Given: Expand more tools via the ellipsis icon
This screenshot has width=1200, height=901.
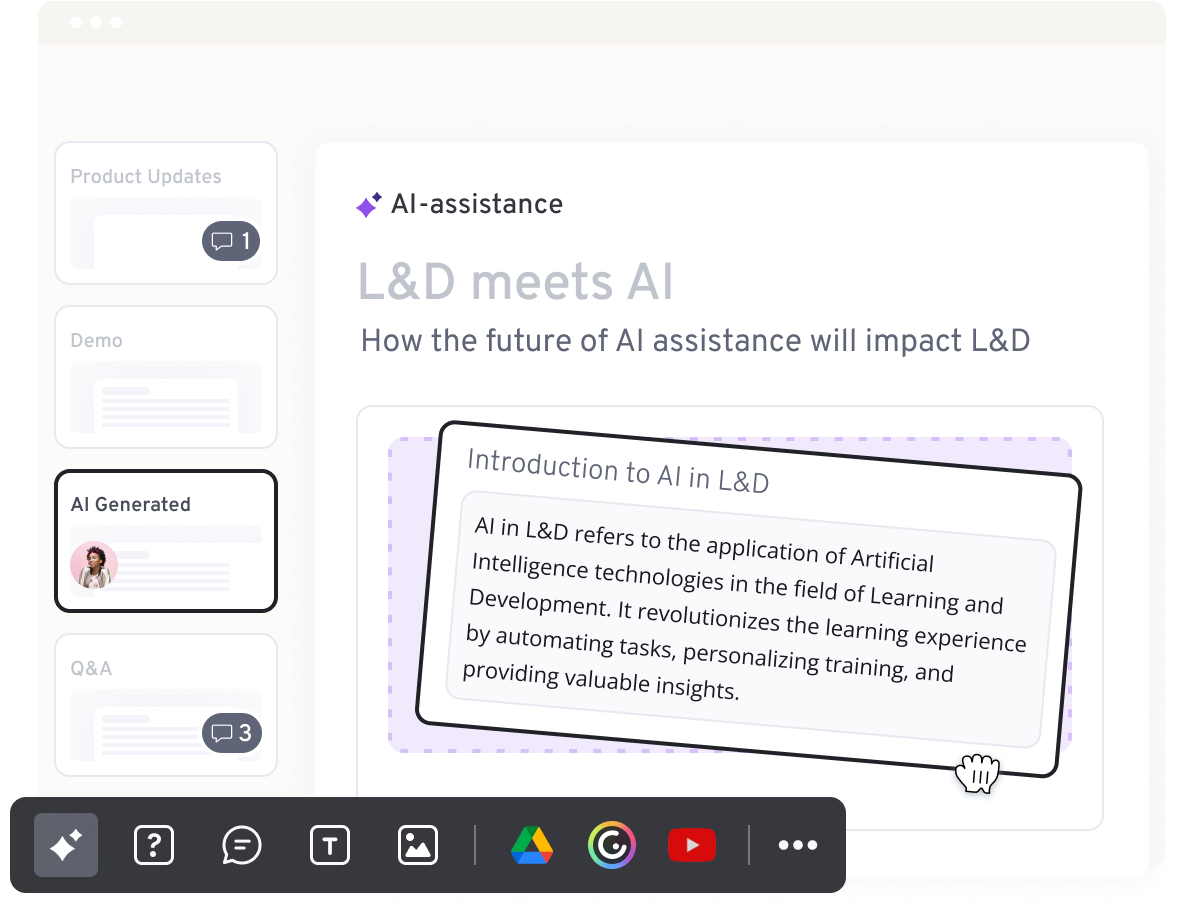Looking at the screenshot, I should (796, 844).
